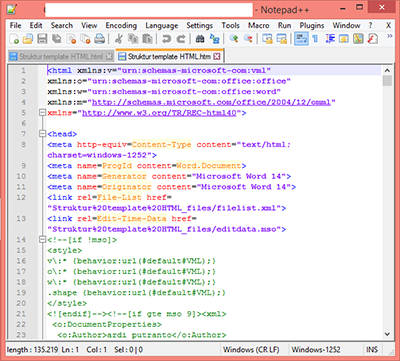
Task: Open the File menu
Action: [15, 25]
